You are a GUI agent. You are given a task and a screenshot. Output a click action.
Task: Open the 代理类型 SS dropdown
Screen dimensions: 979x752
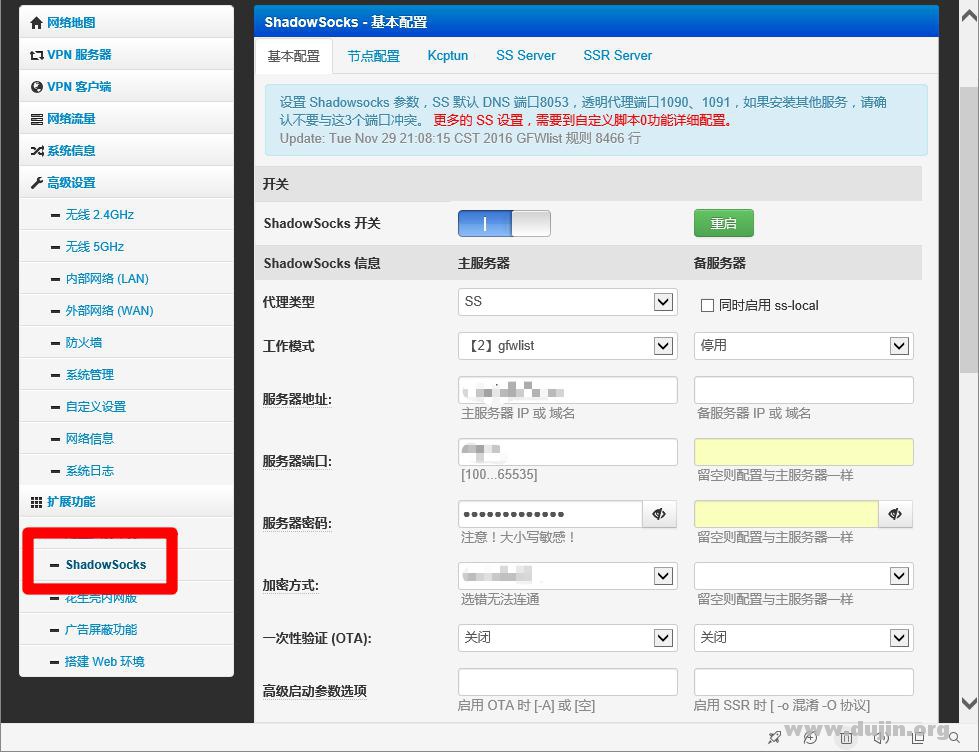click(568, 302)
